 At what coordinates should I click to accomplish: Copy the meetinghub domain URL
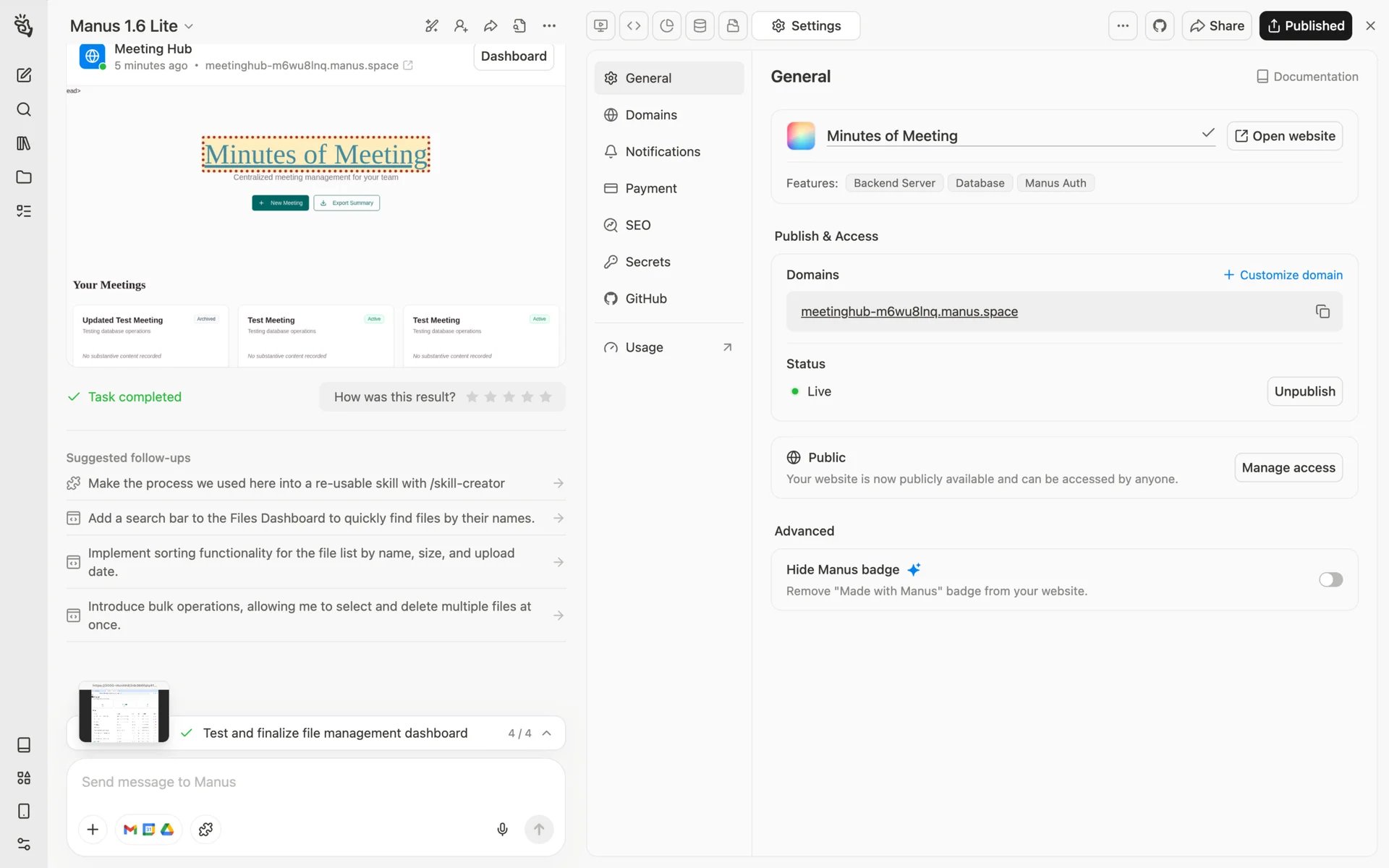click(x=1322, y=312)
